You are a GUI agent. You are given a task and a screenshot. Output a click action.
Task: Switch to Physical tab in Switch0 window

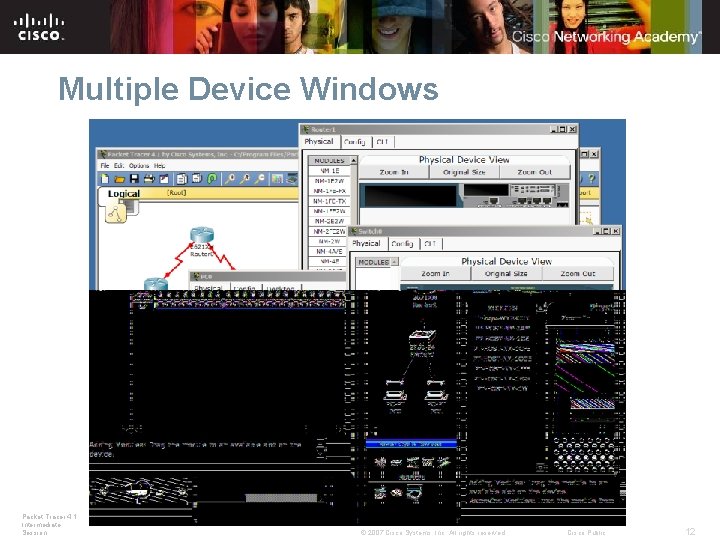pos(366,243)
